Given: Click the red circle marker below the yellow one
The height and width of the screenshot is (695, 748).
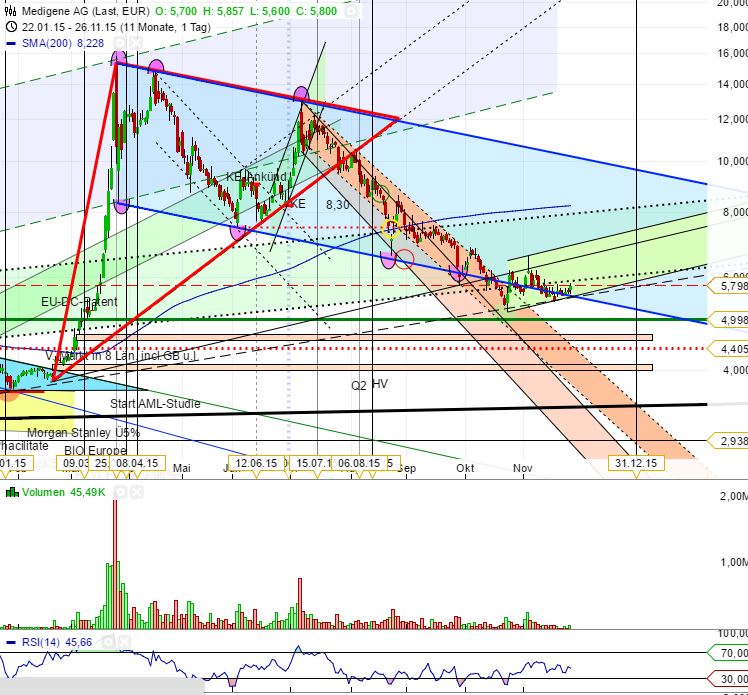Looking at the screenshot, I should point(405,259).
